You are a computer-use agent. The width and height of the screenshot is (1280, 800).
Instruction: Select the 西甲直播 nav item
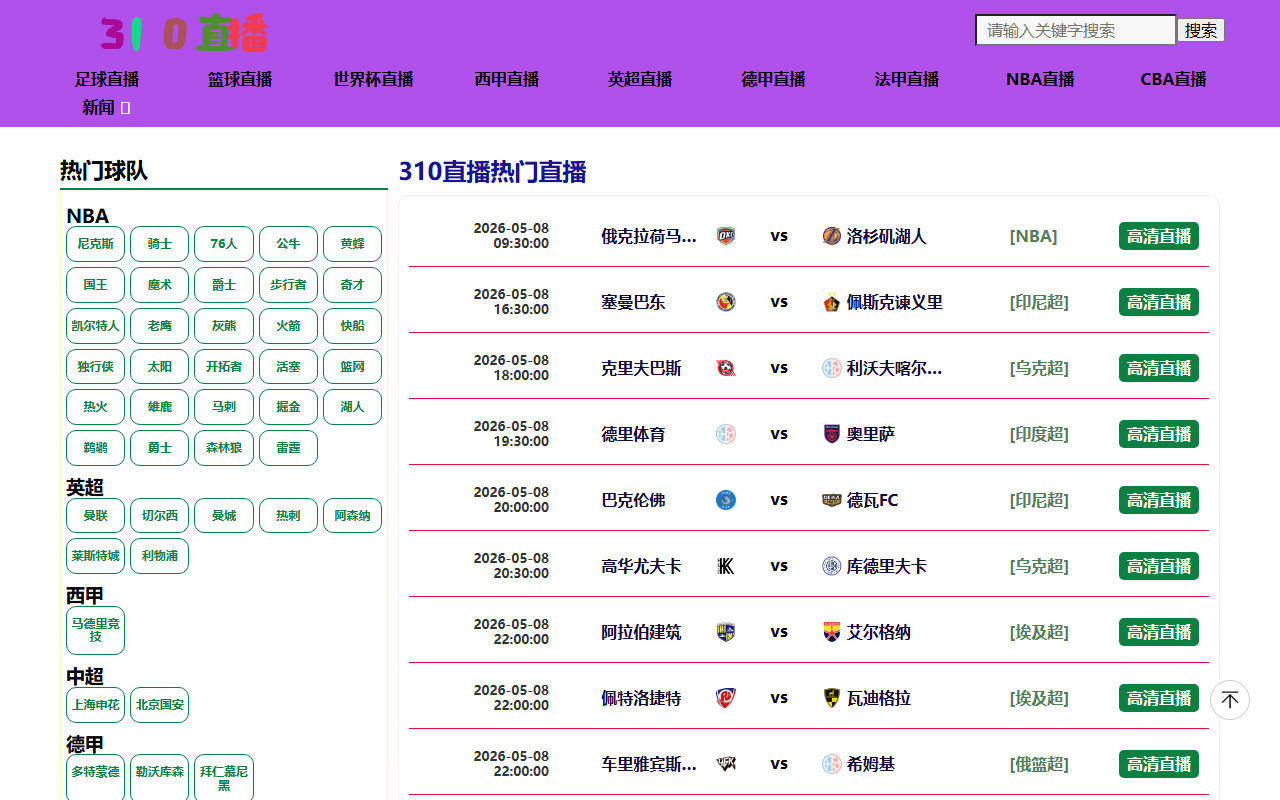[507, 79]
